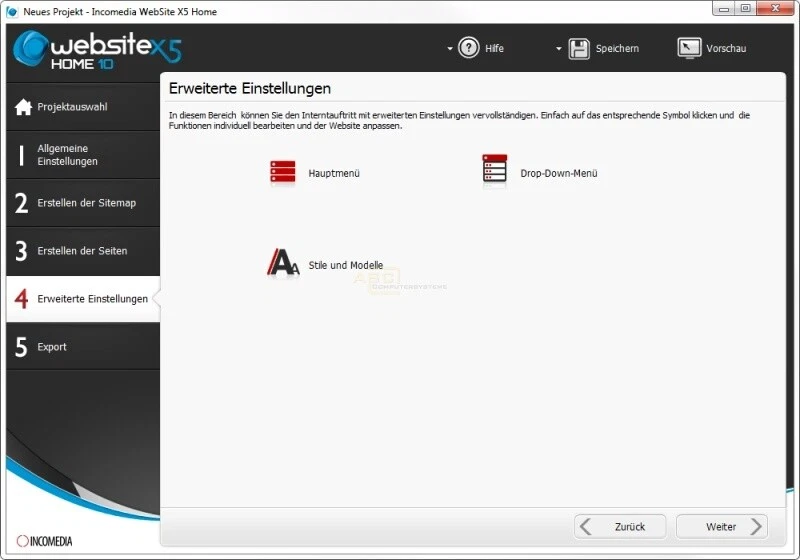The image size is (800, 560).
Task: Click the Erweiterte Einstellungen page heading
Action: coord(250,88)
